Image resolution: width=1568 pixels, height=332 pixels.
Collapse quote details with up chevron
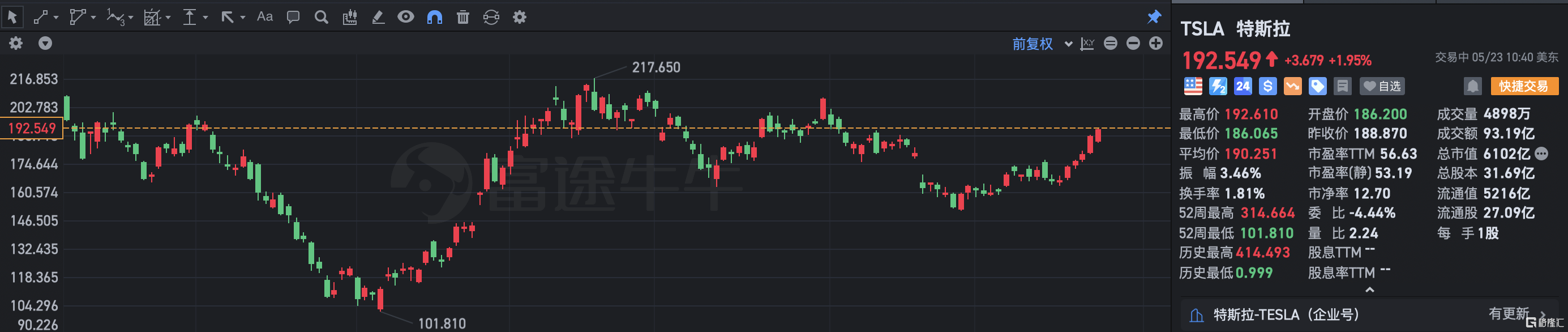click(x=1369, y=290)
